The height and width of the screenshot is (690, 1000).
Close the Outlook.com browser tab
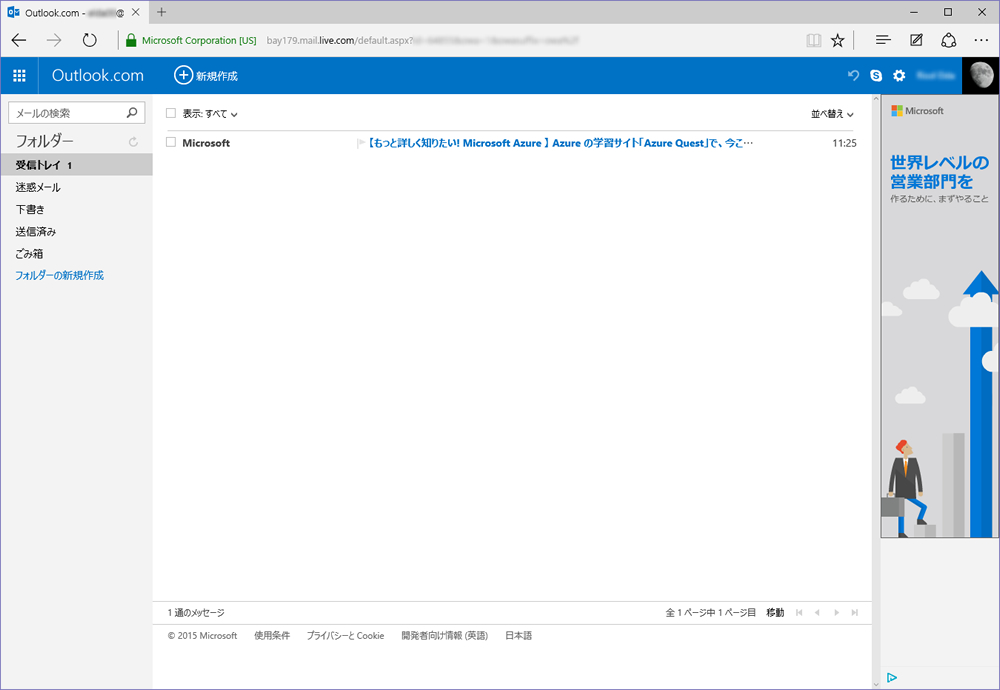click(x=135, y=12)
